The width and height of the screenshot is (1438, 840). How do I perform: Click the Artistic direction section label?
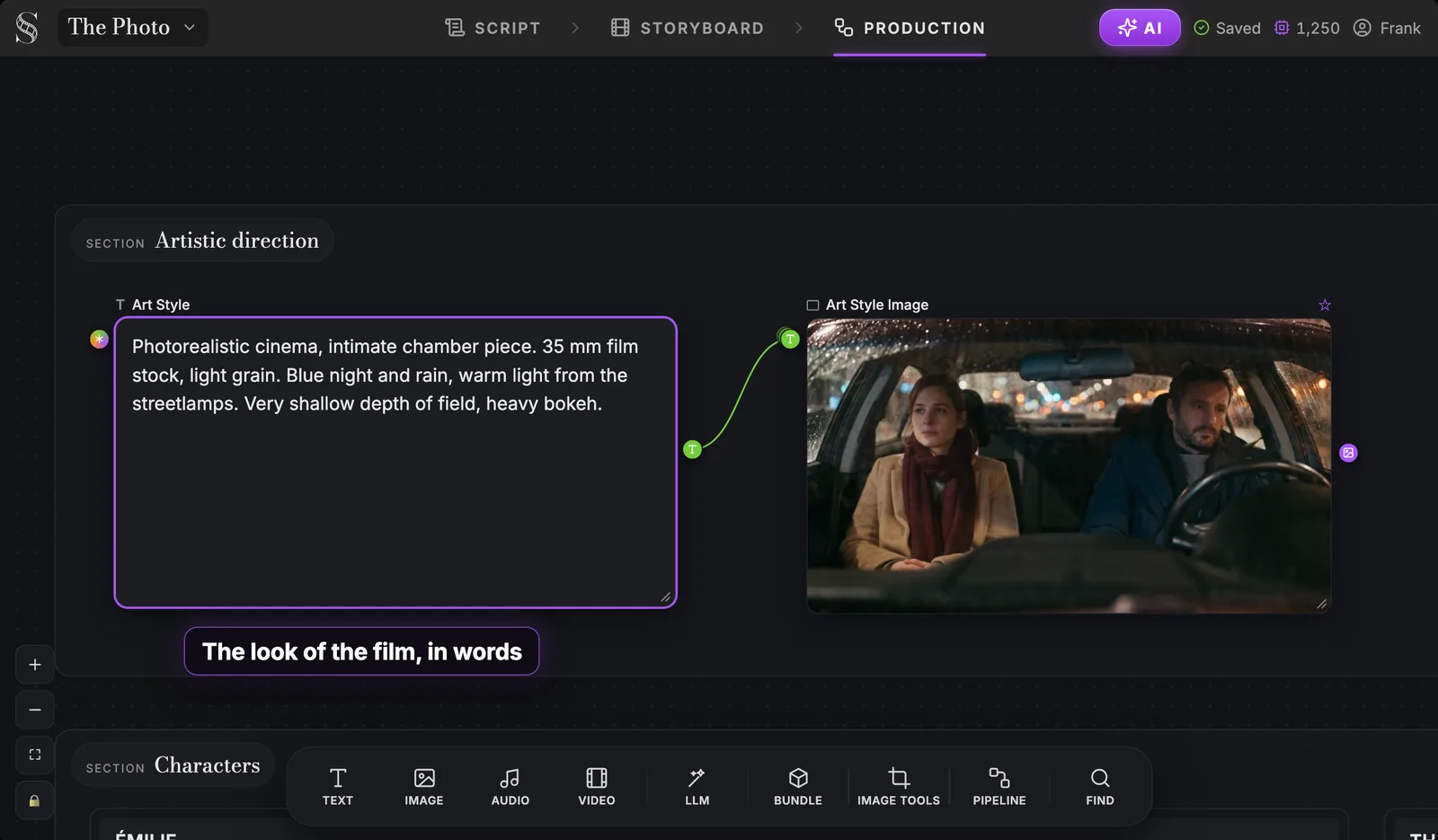tap(202, 241)
